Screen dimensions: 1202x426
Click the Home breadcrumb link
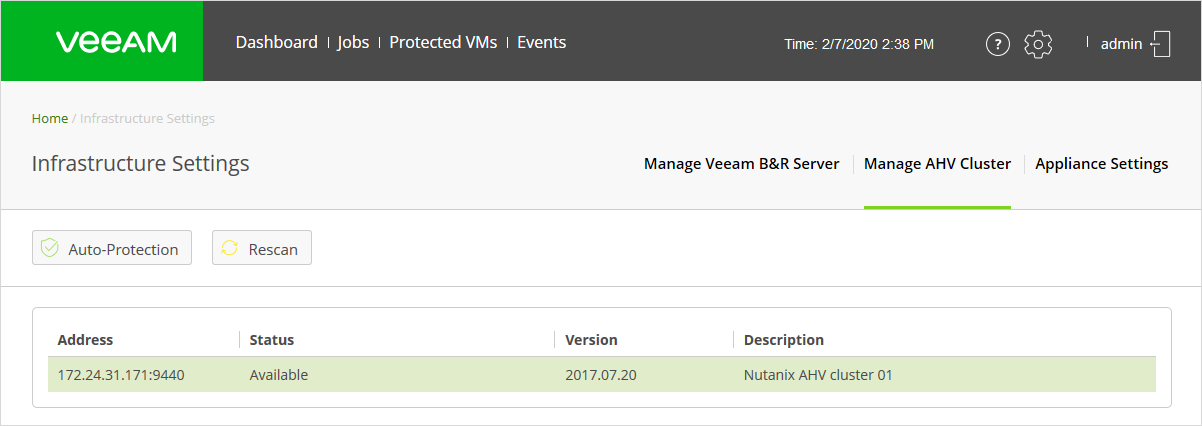(50, 118)
